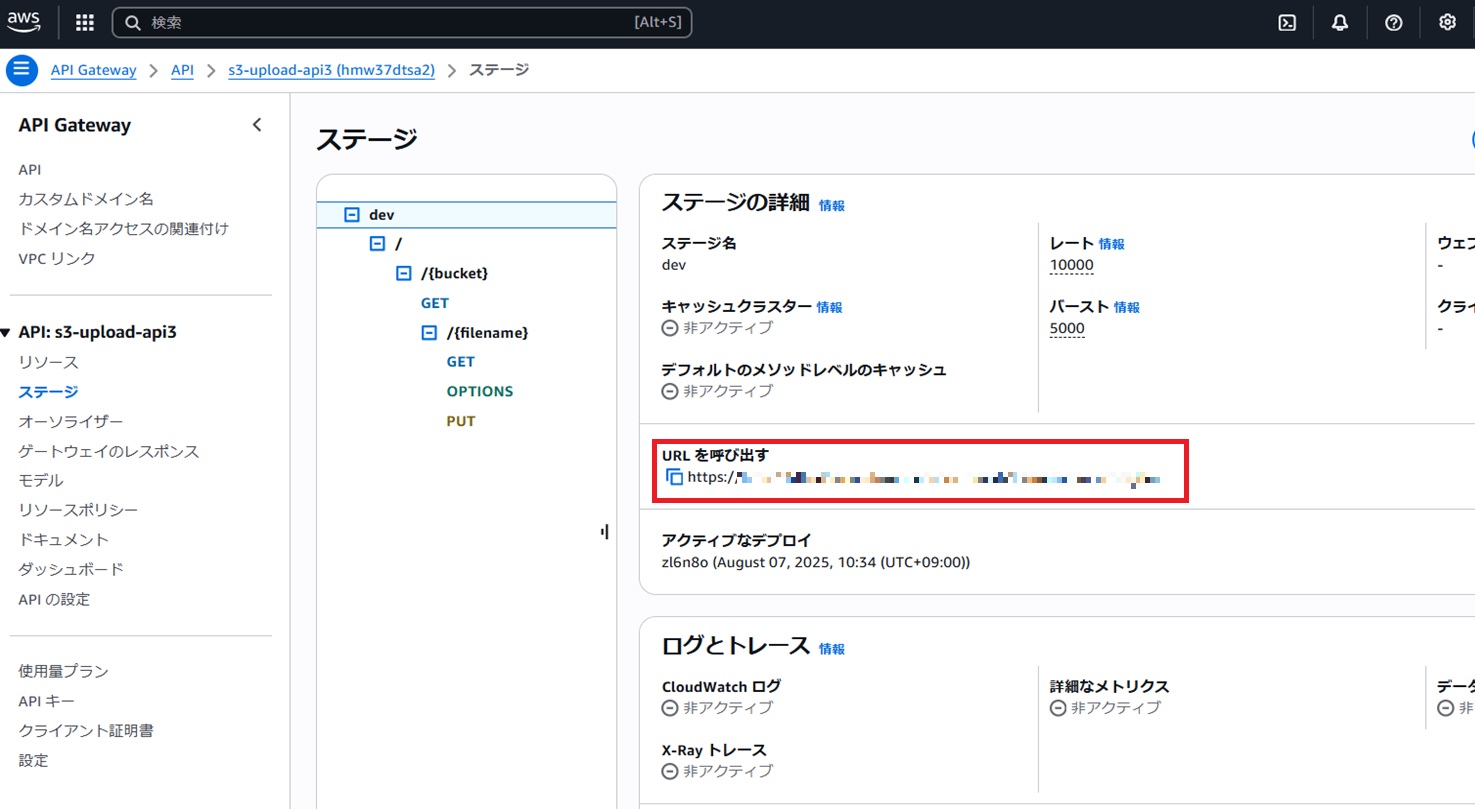1475x811 pixels.
Task: Collapse the /{filename} resource node
Action: (429, 333)
